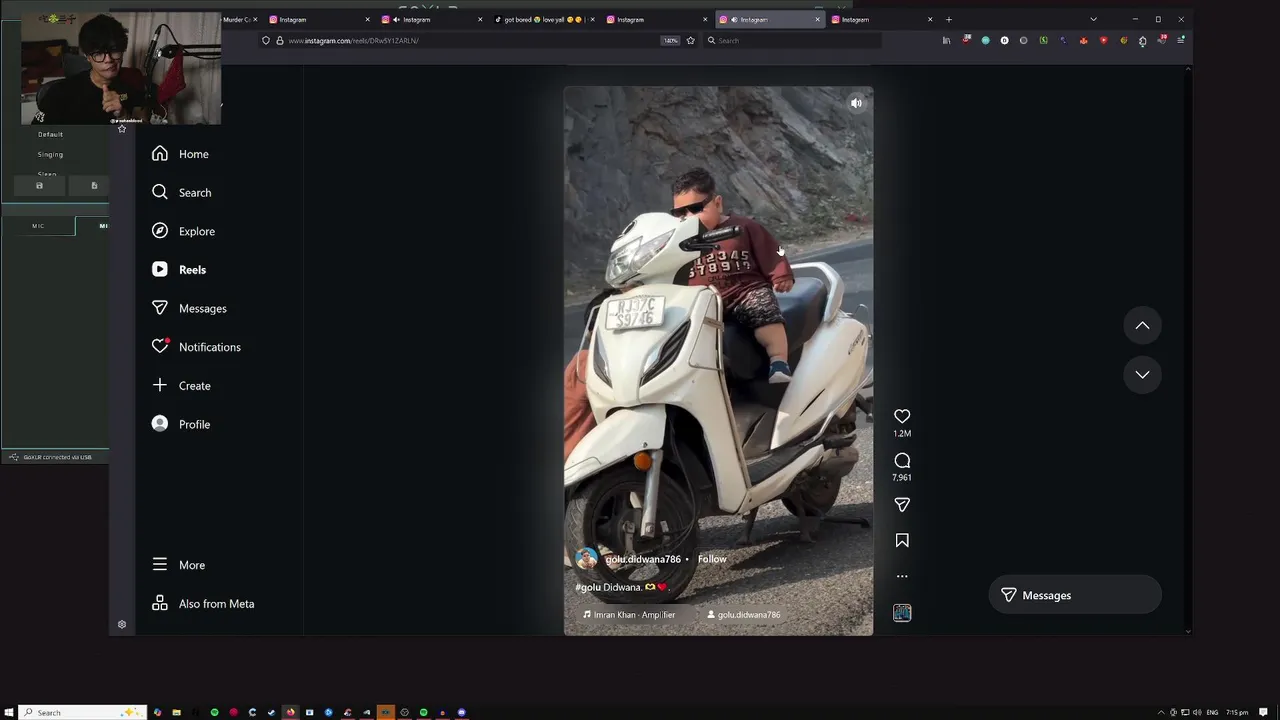The image size is (1280, 720).
Task: Click save icon button in GoXLR window
Action: click(x=39, y=186)
